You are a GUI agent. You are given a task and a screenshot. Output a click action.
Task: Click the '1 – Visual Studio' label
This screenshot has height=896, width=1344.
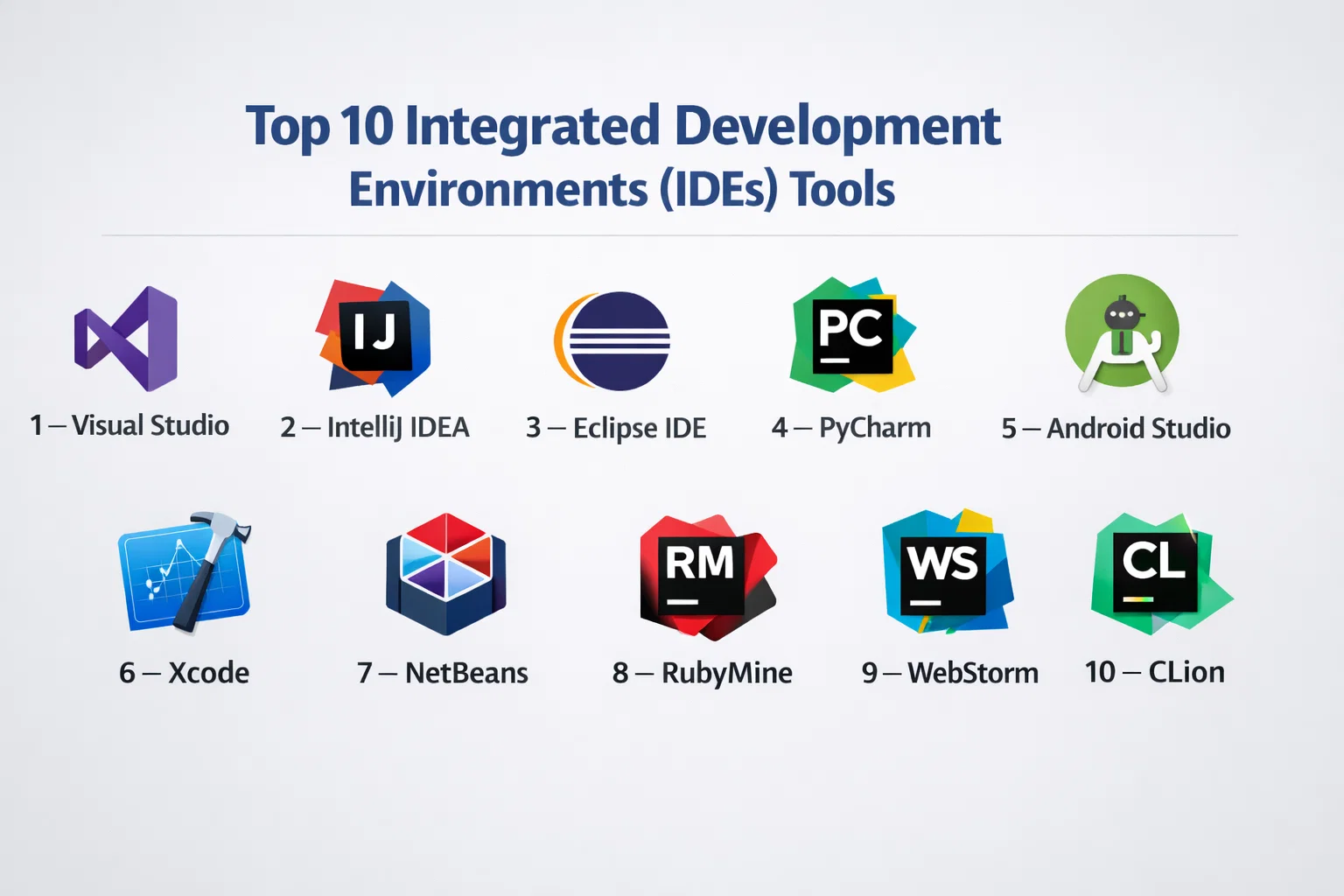pyautogui.click(x=129, y=425)
